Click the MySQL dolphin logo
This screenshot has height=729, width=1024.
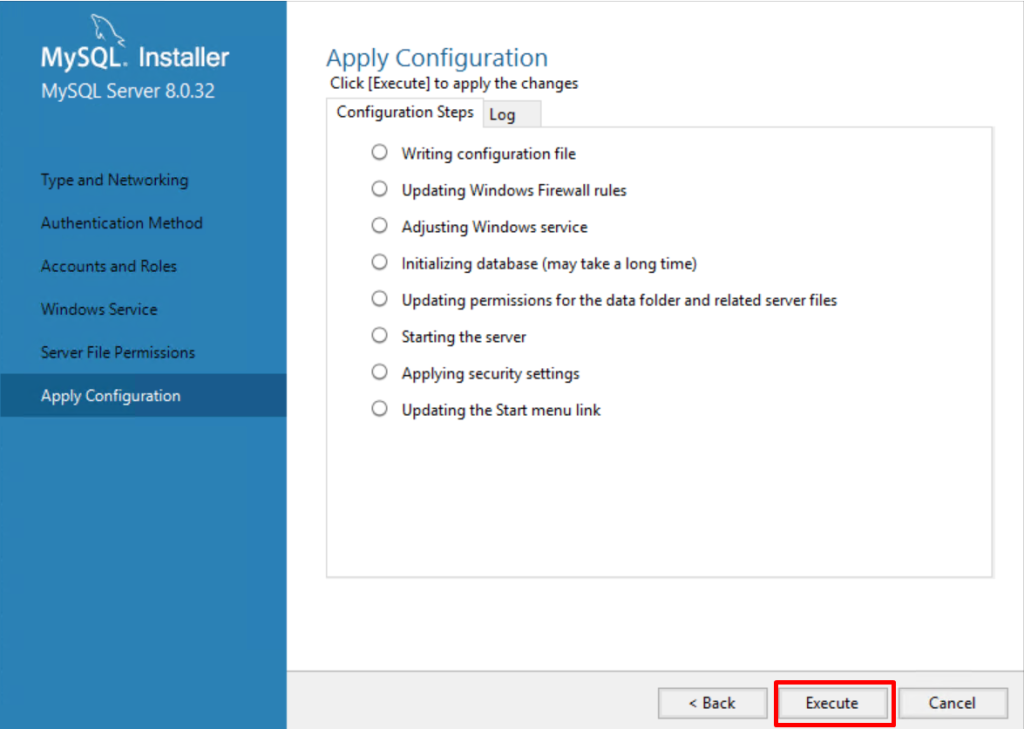[106, 30]
